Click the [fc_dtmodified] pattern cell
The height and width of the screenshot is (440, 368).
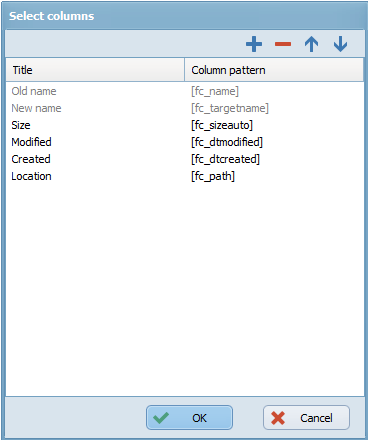(227, 142)
